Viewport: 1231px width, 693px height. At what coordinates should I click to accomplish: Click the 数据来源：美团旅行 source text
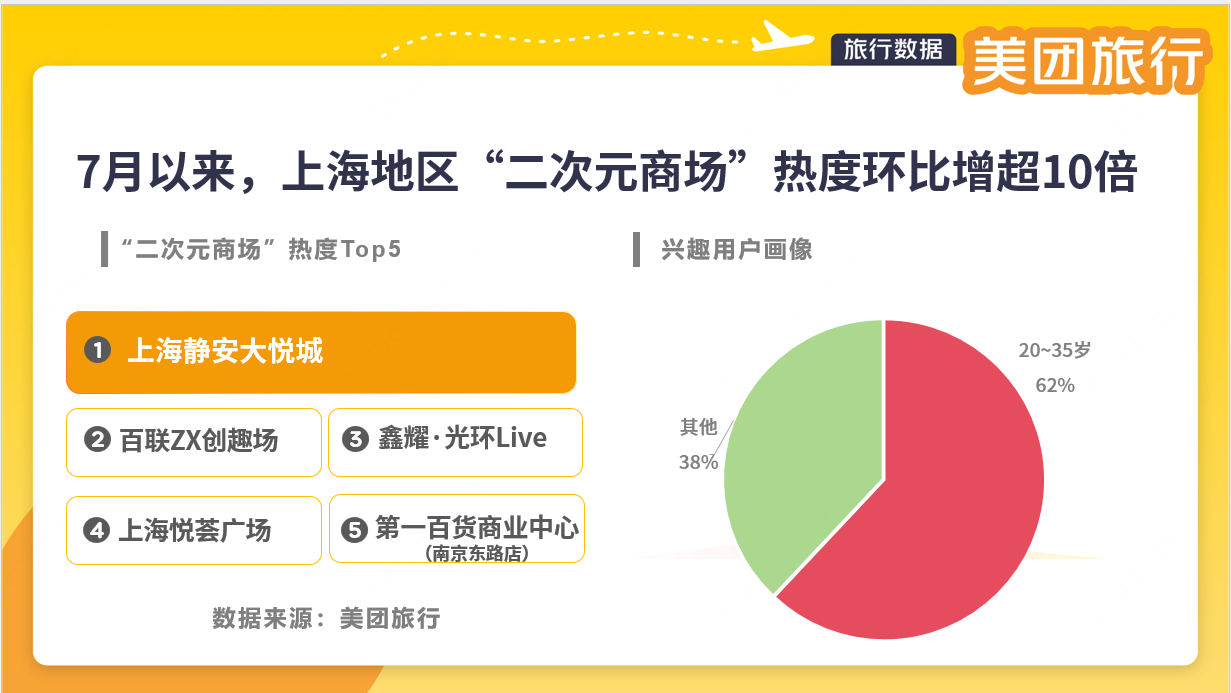326,618
